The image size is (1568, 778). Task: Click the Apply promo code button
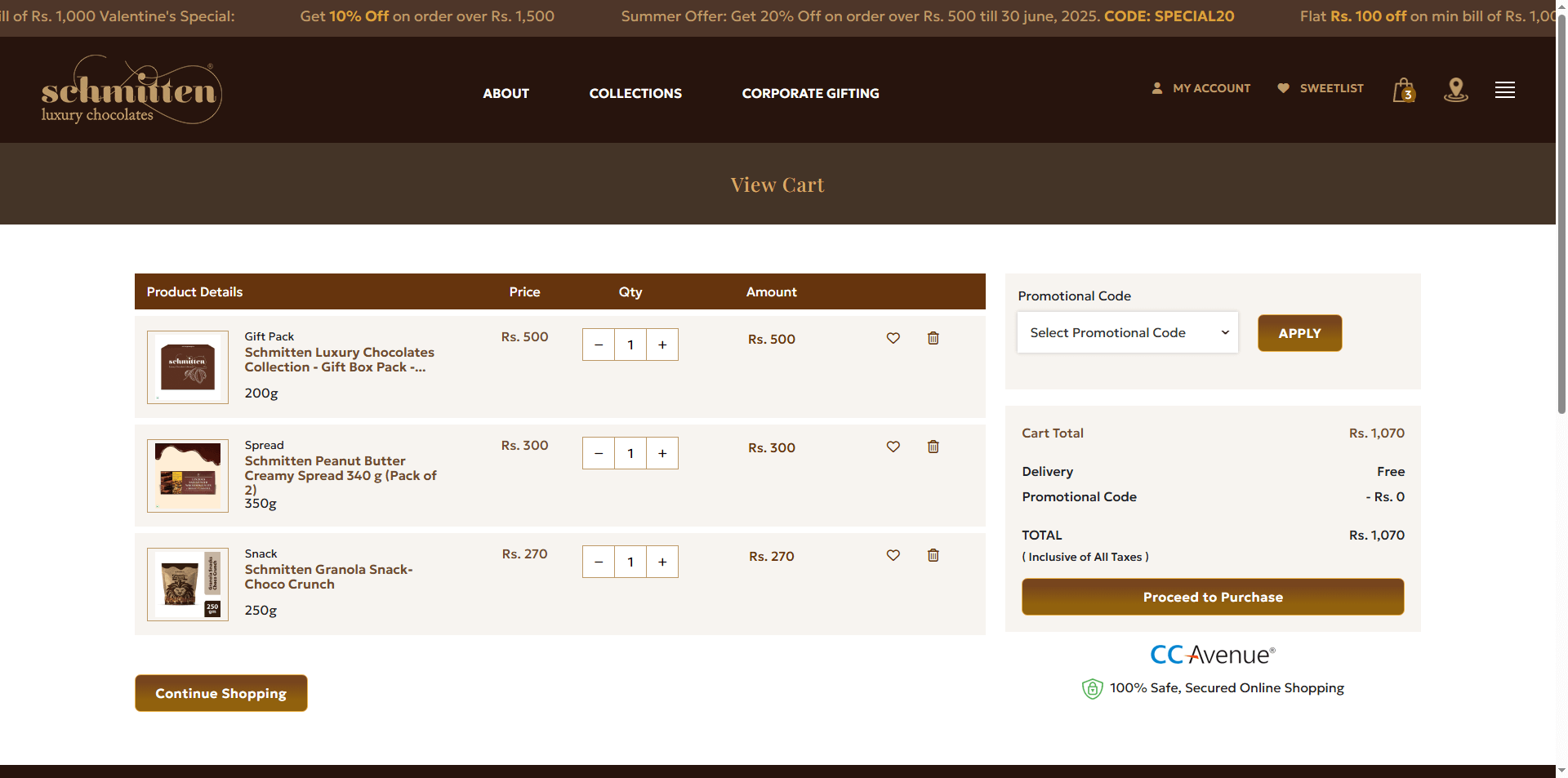(1299, 333)
